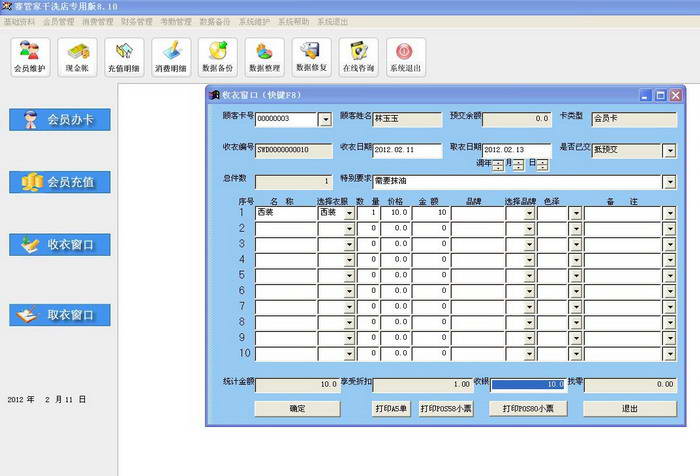Open the 财务管理 menu
700x476 pixels.
point(136,21)
